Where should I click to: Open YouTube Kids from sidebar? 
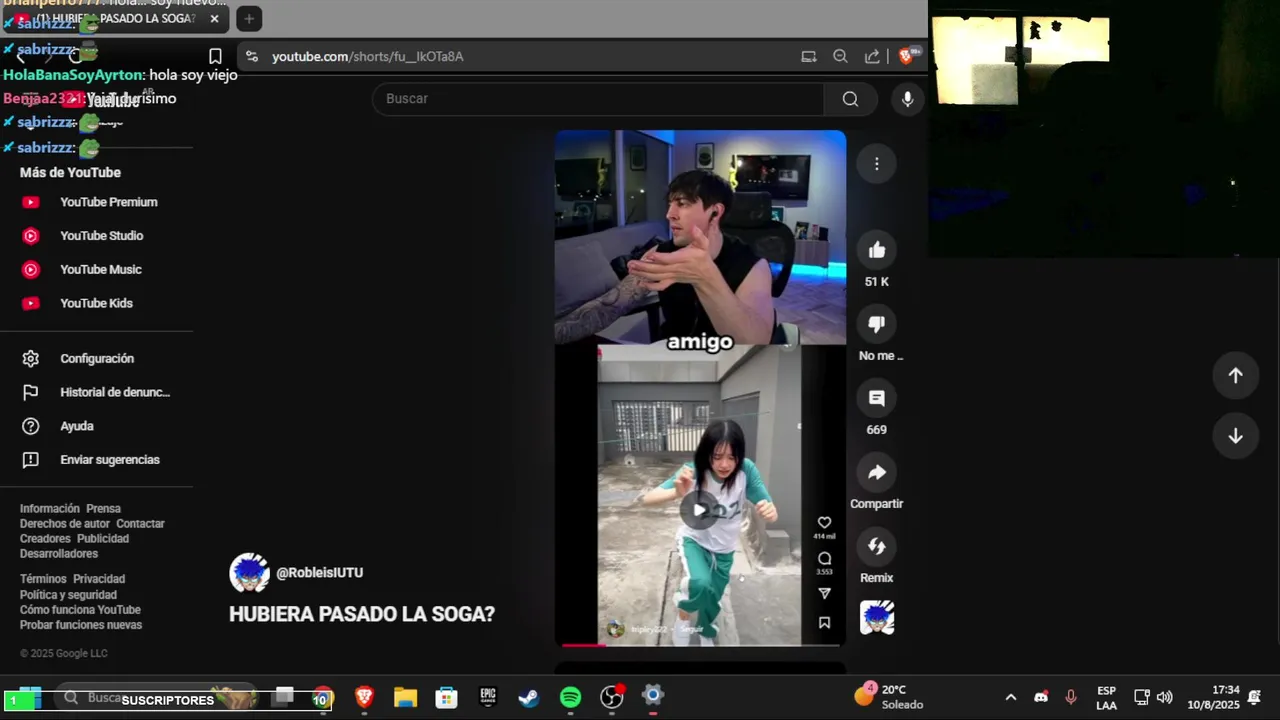(96, 304)
